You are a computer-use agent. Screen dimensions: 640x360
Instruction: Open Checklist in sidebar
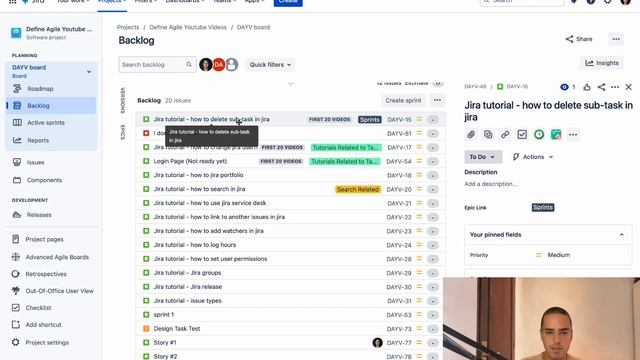[x=38, y=308]
